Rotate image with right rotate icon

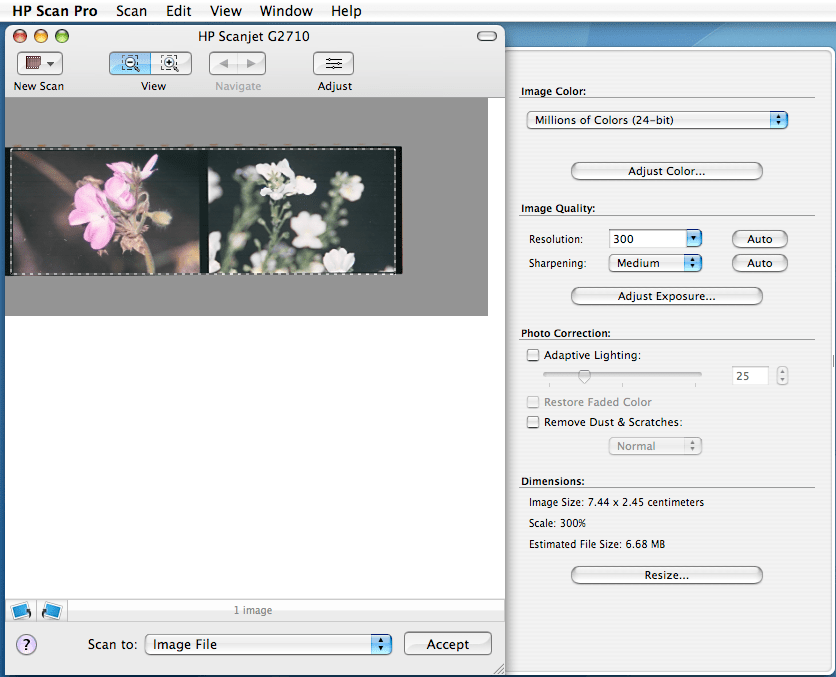[x=52, y=610]
